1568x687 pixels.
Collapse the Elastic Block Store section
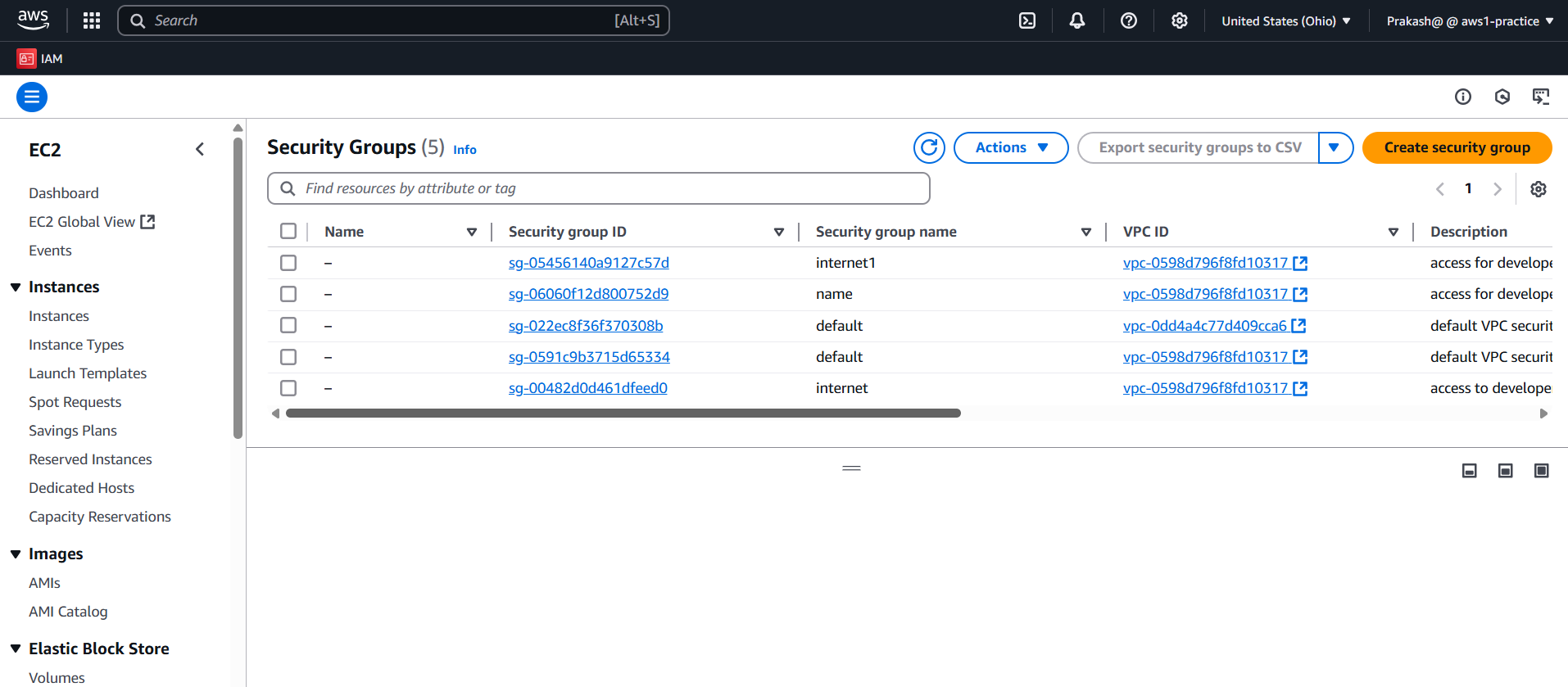click(x=16, y=649)
